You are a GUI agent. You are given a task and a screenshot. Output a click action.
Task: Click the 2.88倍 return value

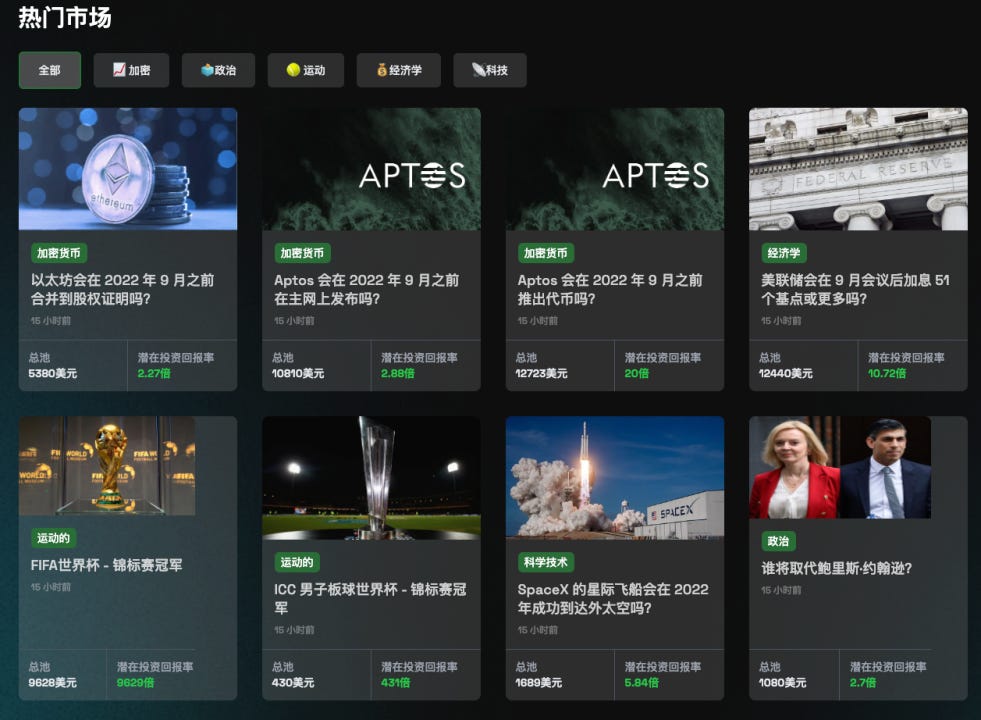(398, 373)
